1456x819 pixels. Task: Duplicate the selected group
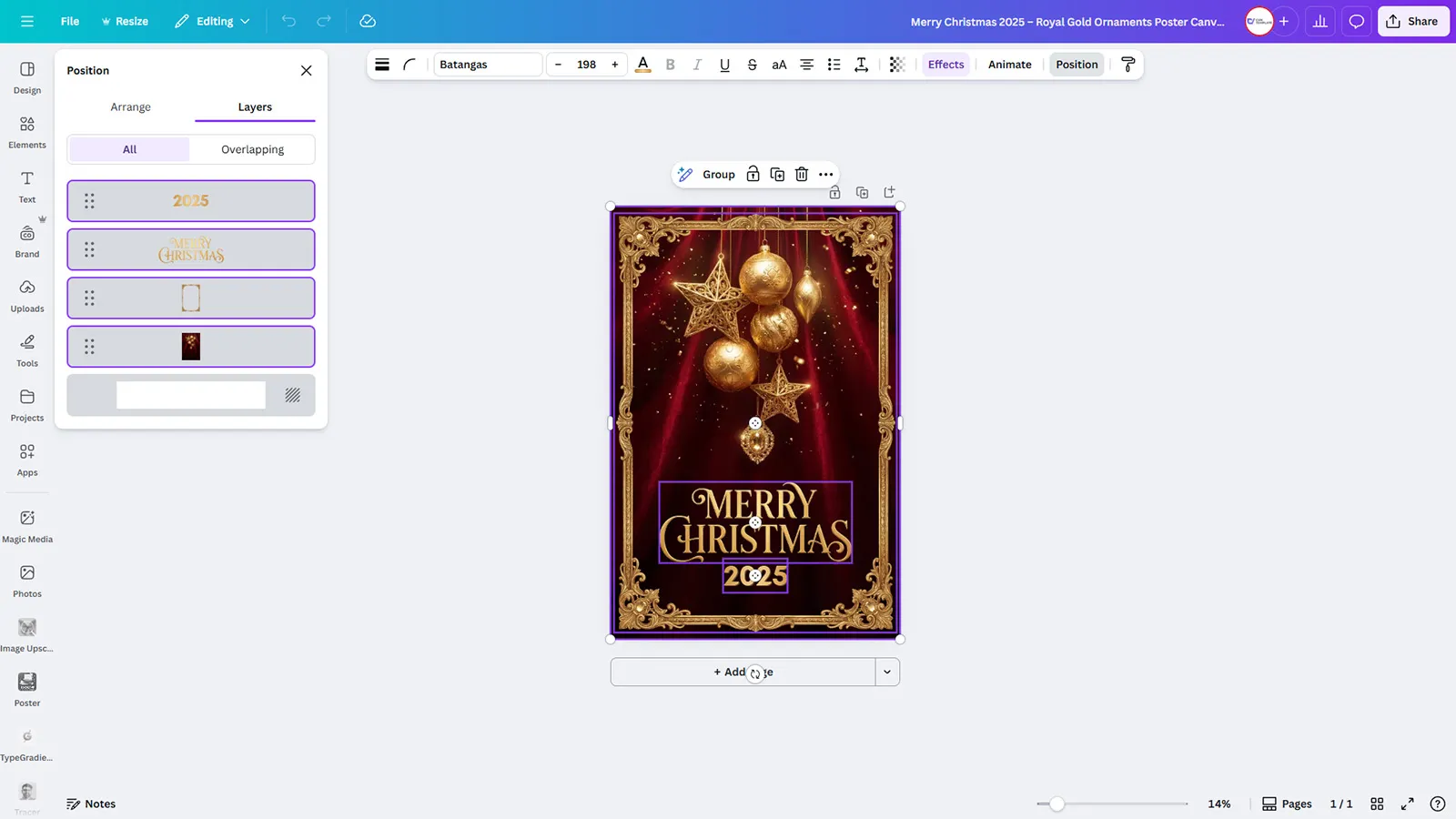click(x=777, y=174)
